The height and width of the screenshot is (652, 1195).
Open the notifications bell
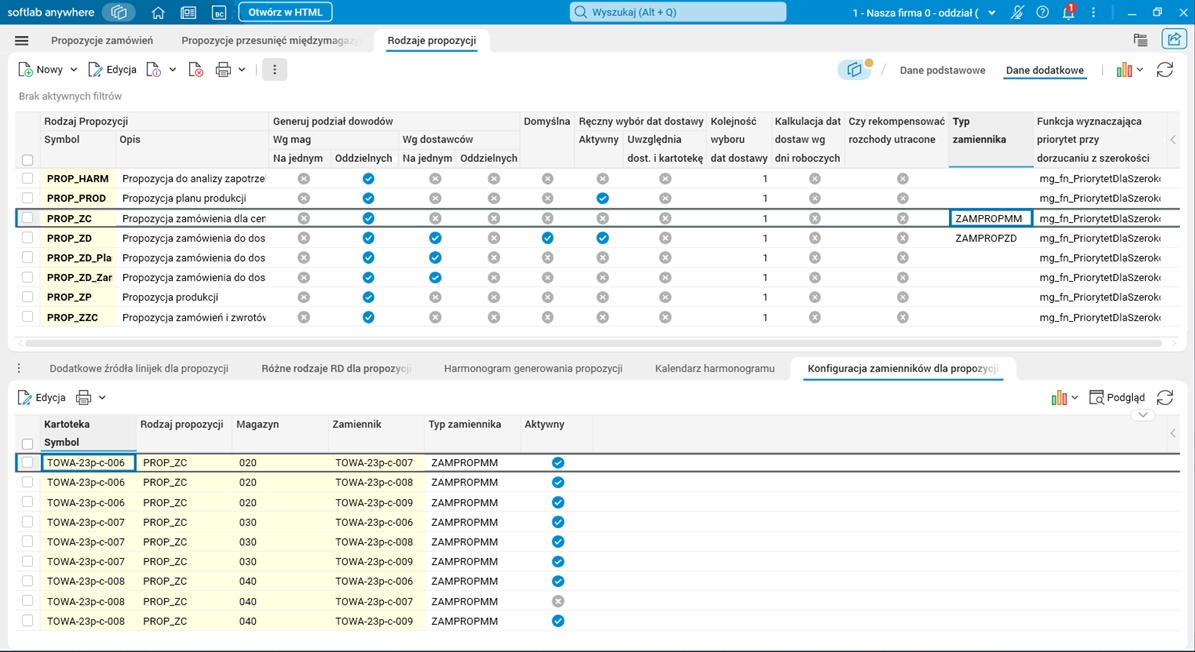click(1068, 13)
